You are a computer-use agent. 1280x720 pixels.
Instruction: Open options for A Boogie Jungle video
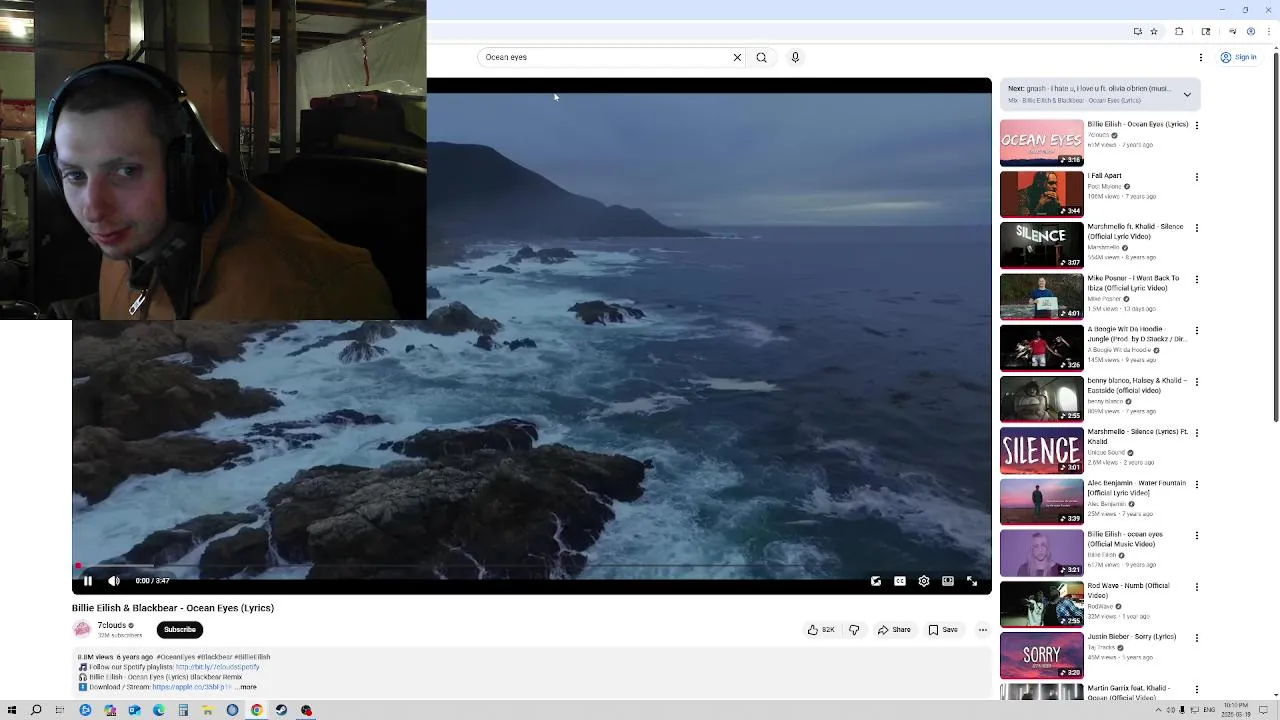(x=1197, y=331)
